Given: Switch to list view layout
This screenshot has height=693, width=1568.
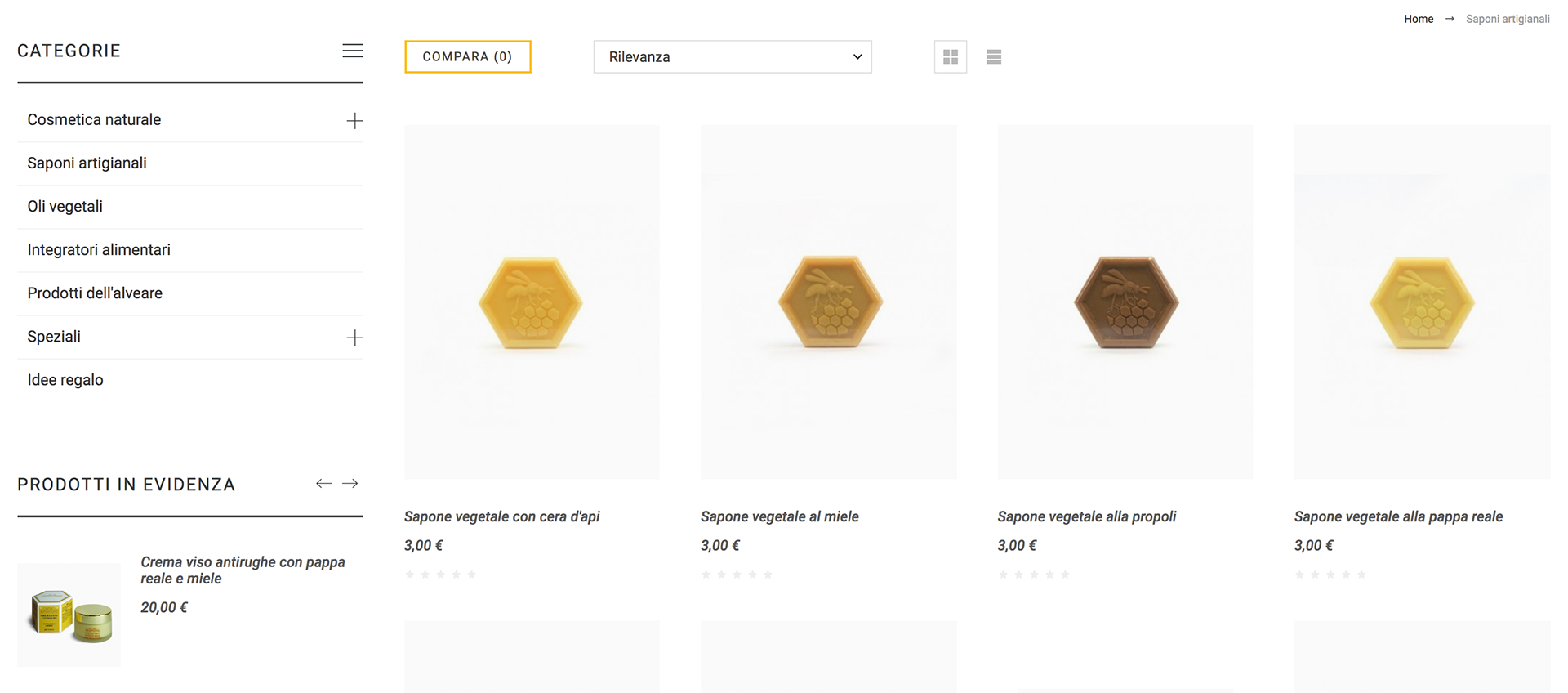Looking at the screenshot, I should [x=994, y=57].
